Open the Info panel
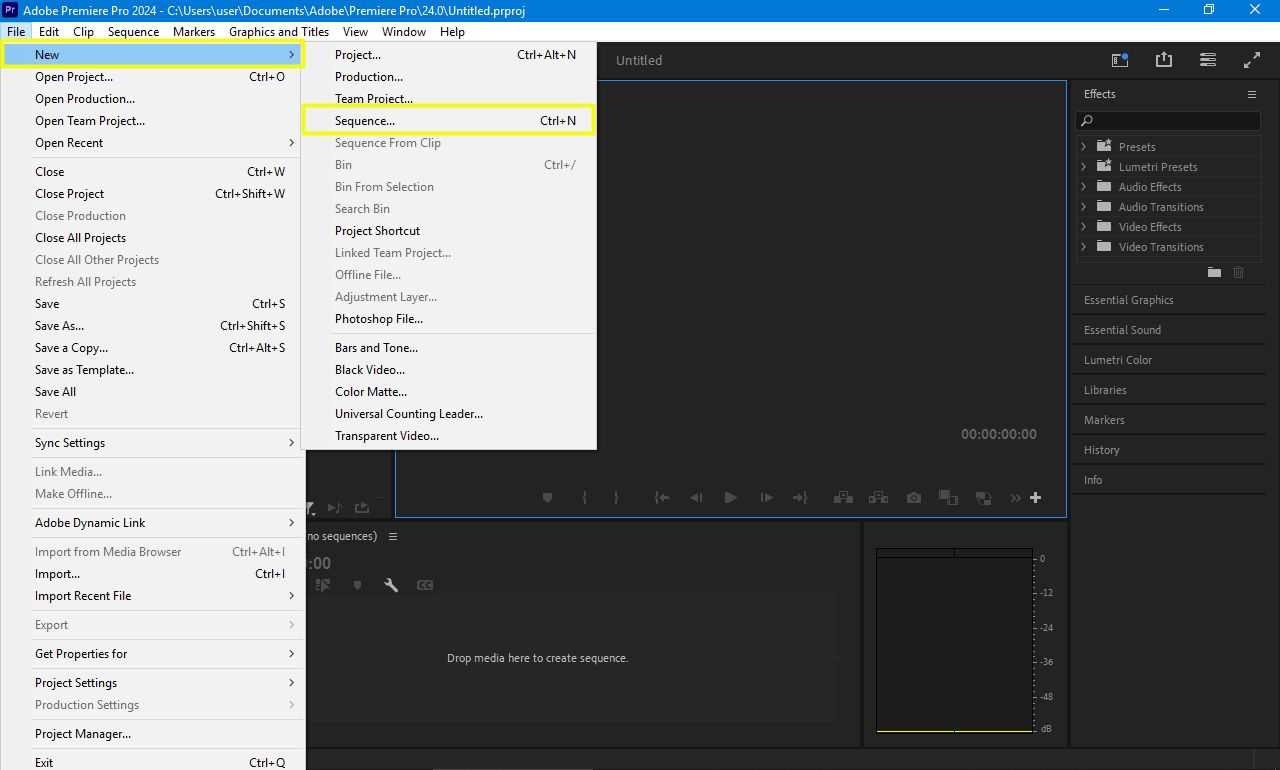The height and width of the screenshot is (770, 1280). tap(1093, 480)
